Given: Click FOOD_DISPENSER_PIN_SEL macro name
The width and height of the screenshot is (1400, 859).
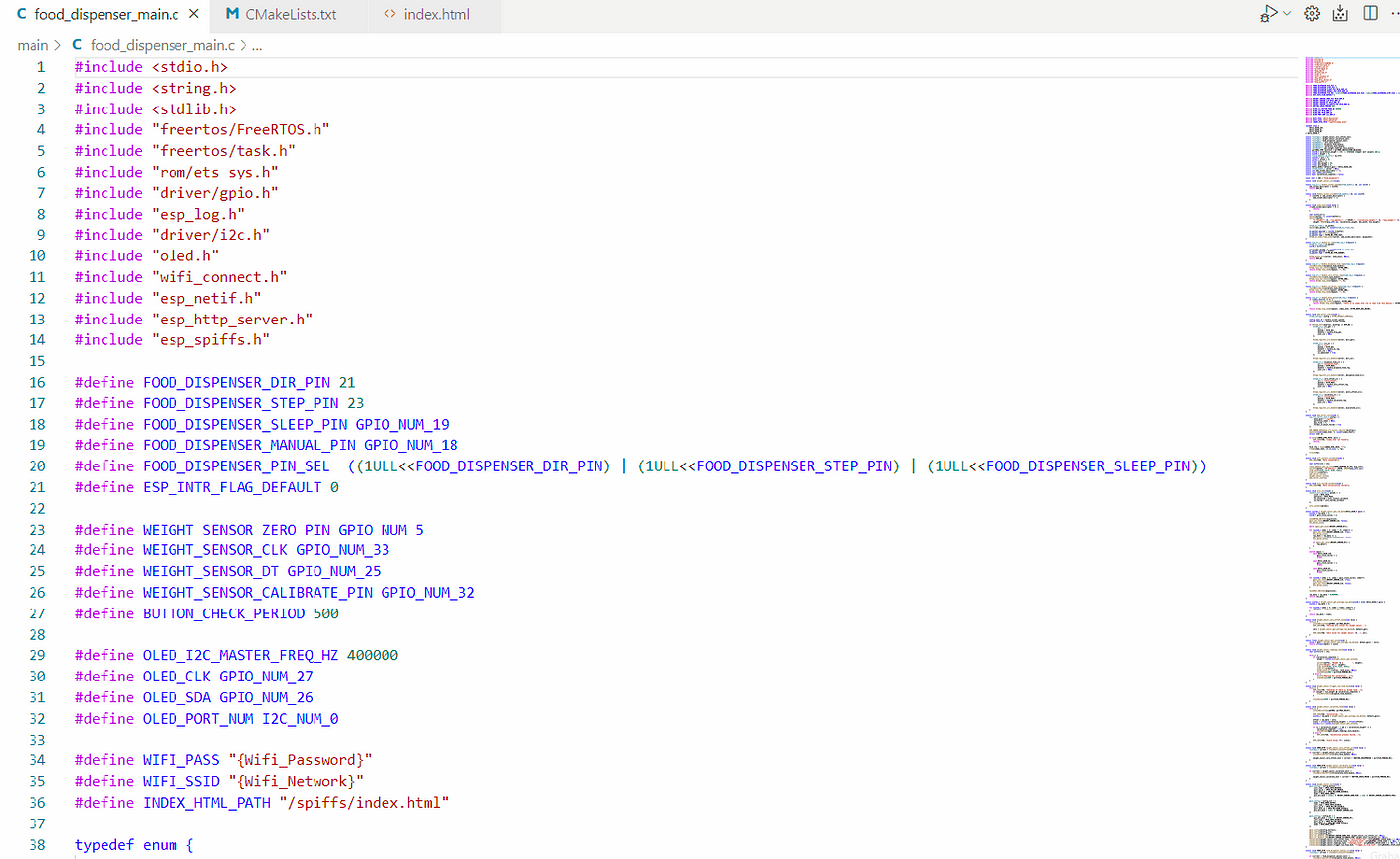Looking at the screenshot, I should tap(236, 466).
